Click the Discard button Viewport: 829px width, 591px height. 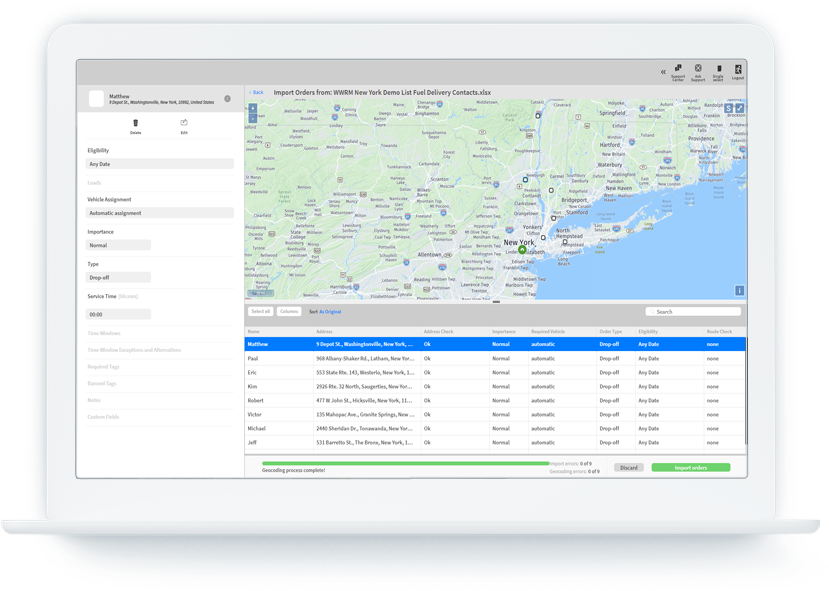coord(628,467)
